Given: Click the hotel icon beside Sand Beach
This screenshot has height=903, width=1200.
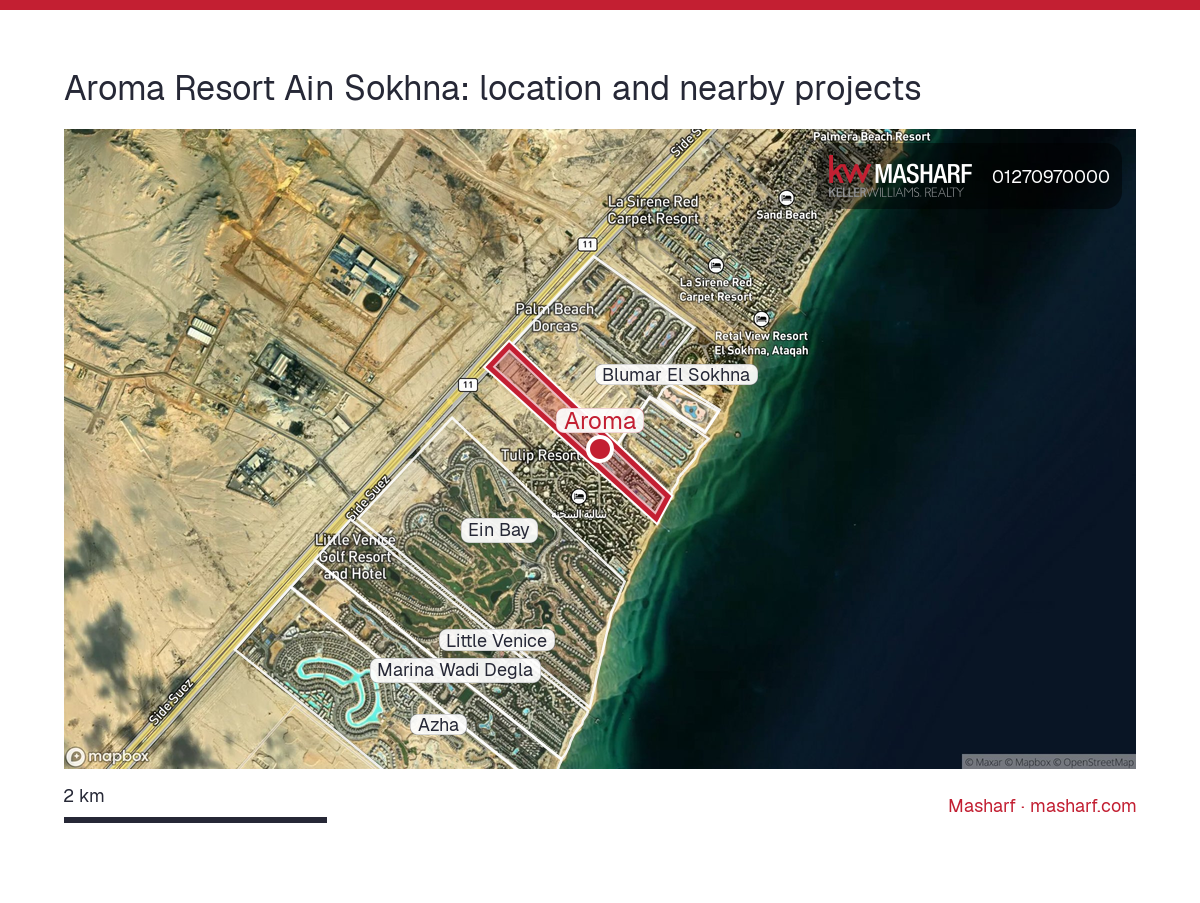Looking at the screenshot, I should (787, 198).
